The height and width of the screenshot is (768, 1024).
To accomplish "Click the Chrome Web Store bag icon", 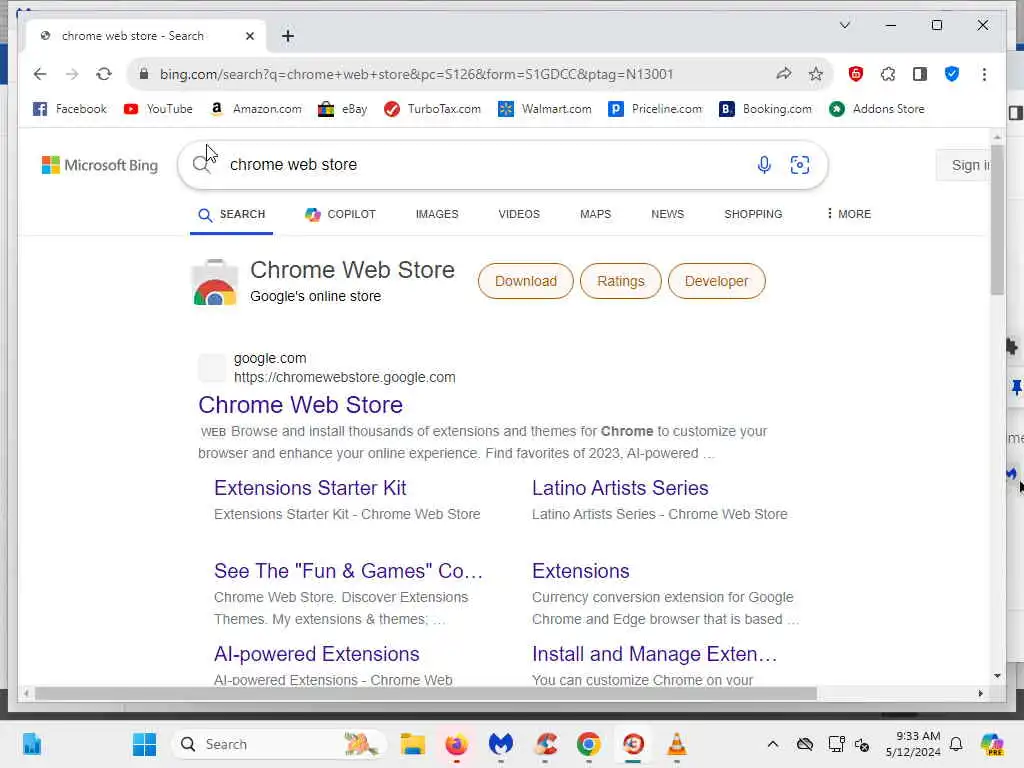I will tap(215, 282).
